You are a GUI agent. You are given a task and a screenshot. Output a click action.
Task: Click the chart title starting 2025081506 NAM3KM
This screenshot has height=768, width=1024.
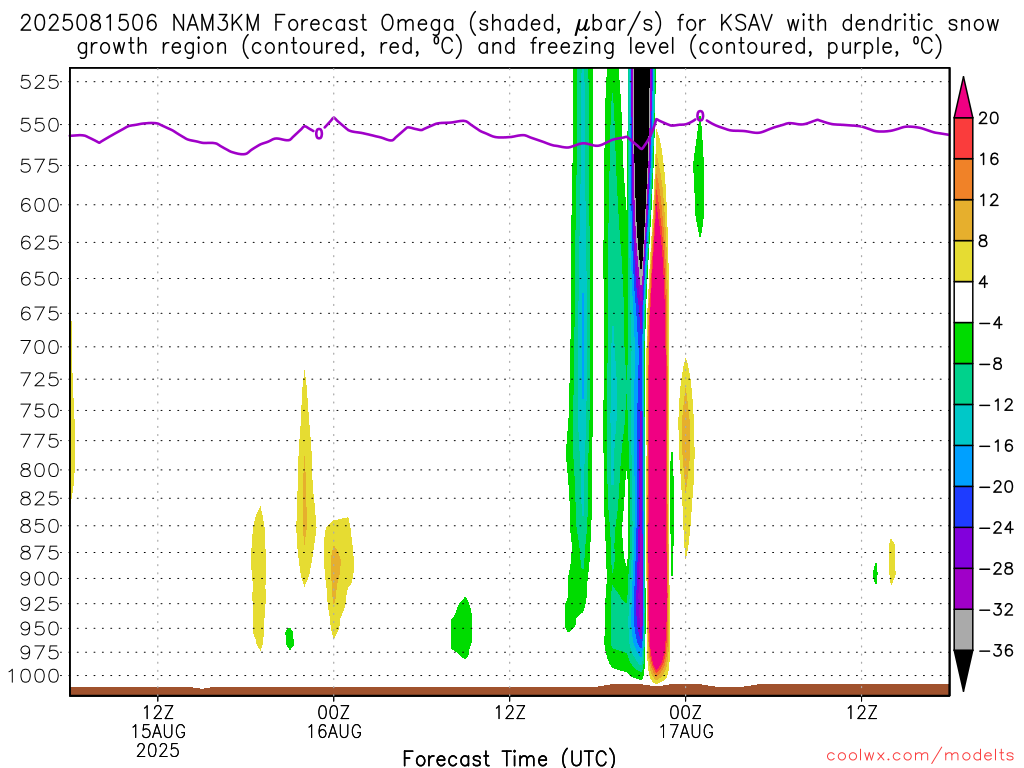click(x=509, y=35)
